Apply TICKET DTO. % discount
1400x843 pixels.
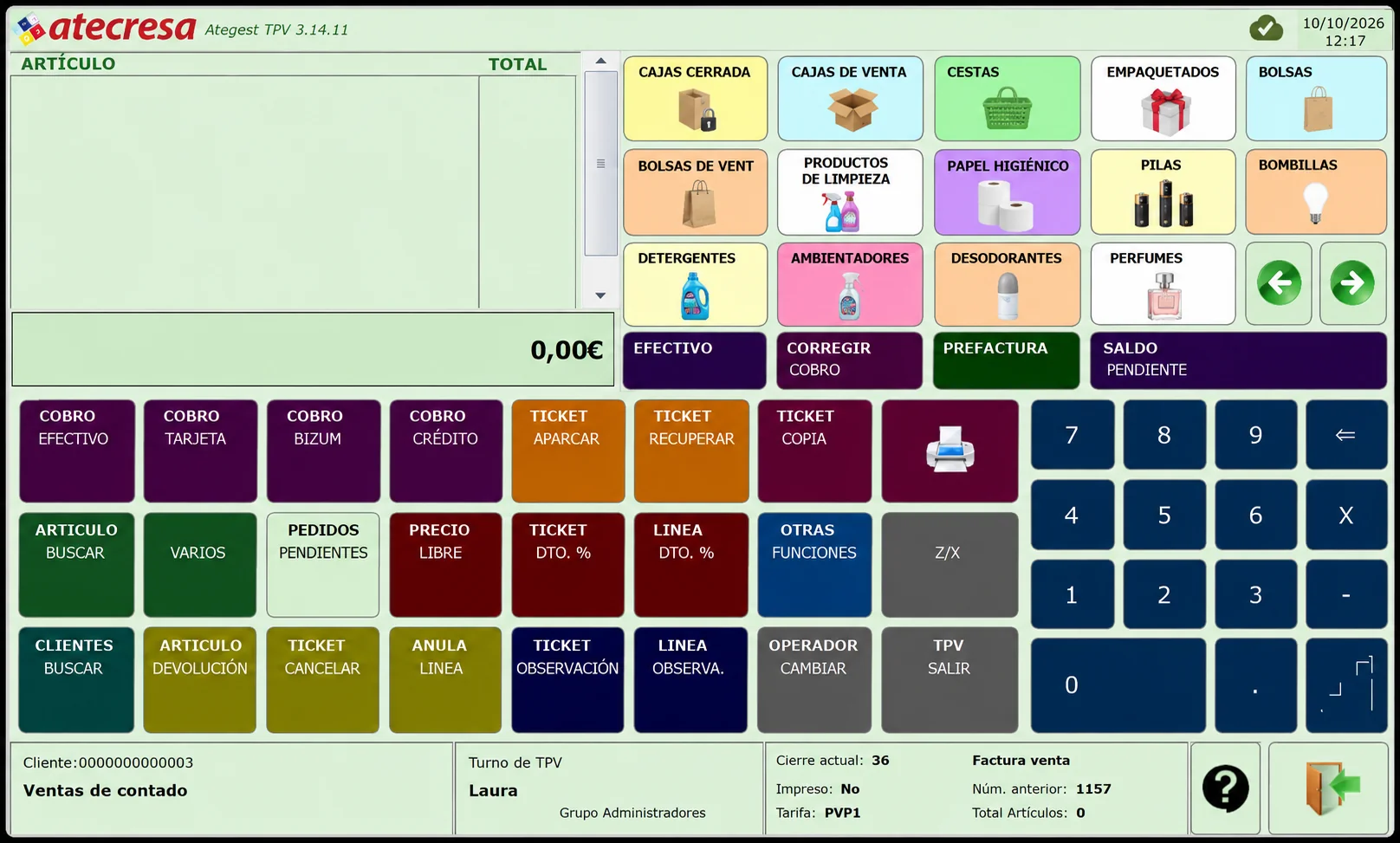point(567,565)
